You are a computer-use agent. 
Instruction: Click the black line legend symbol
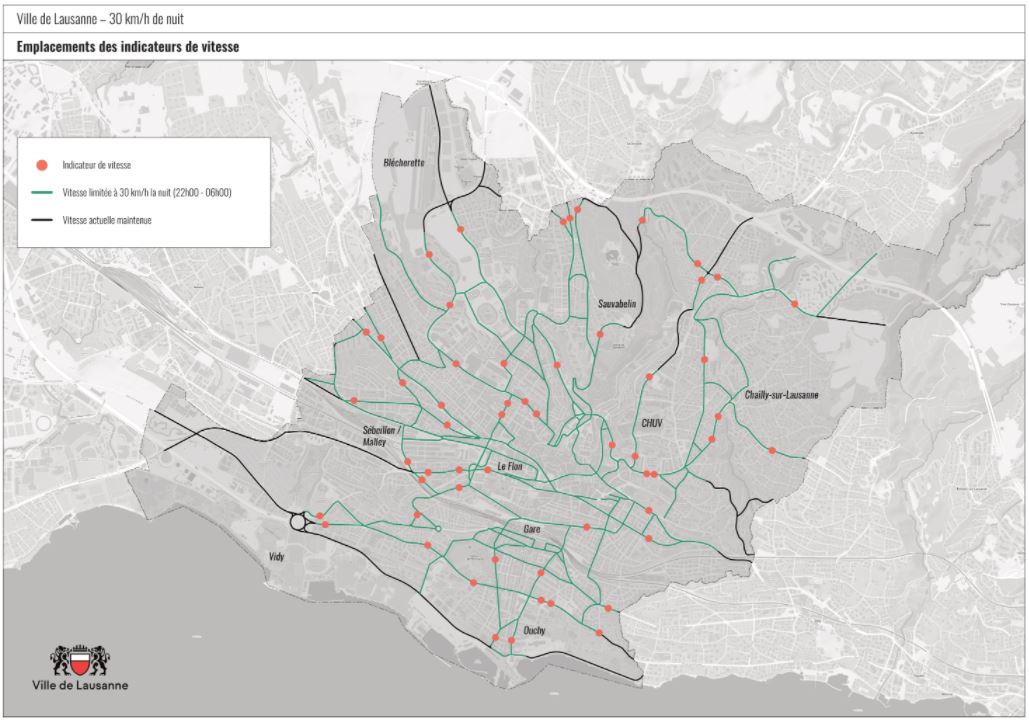pyautogui.click(x=41, y=221)
